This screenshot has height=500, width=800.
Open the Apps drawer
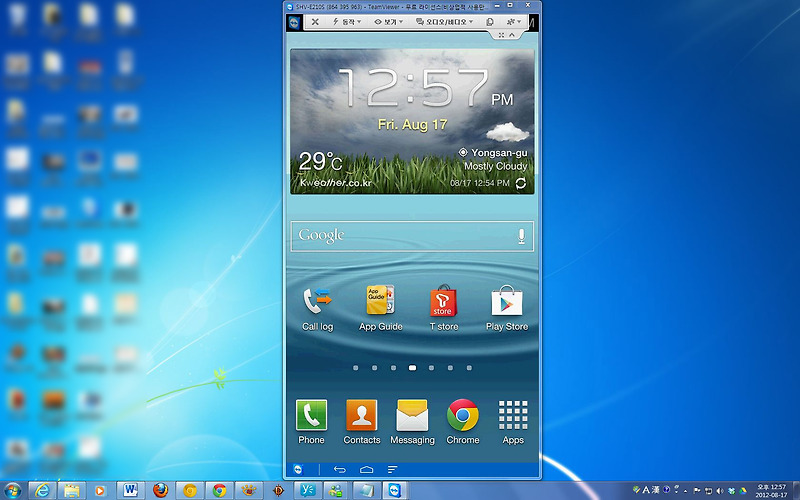point(513,422)
